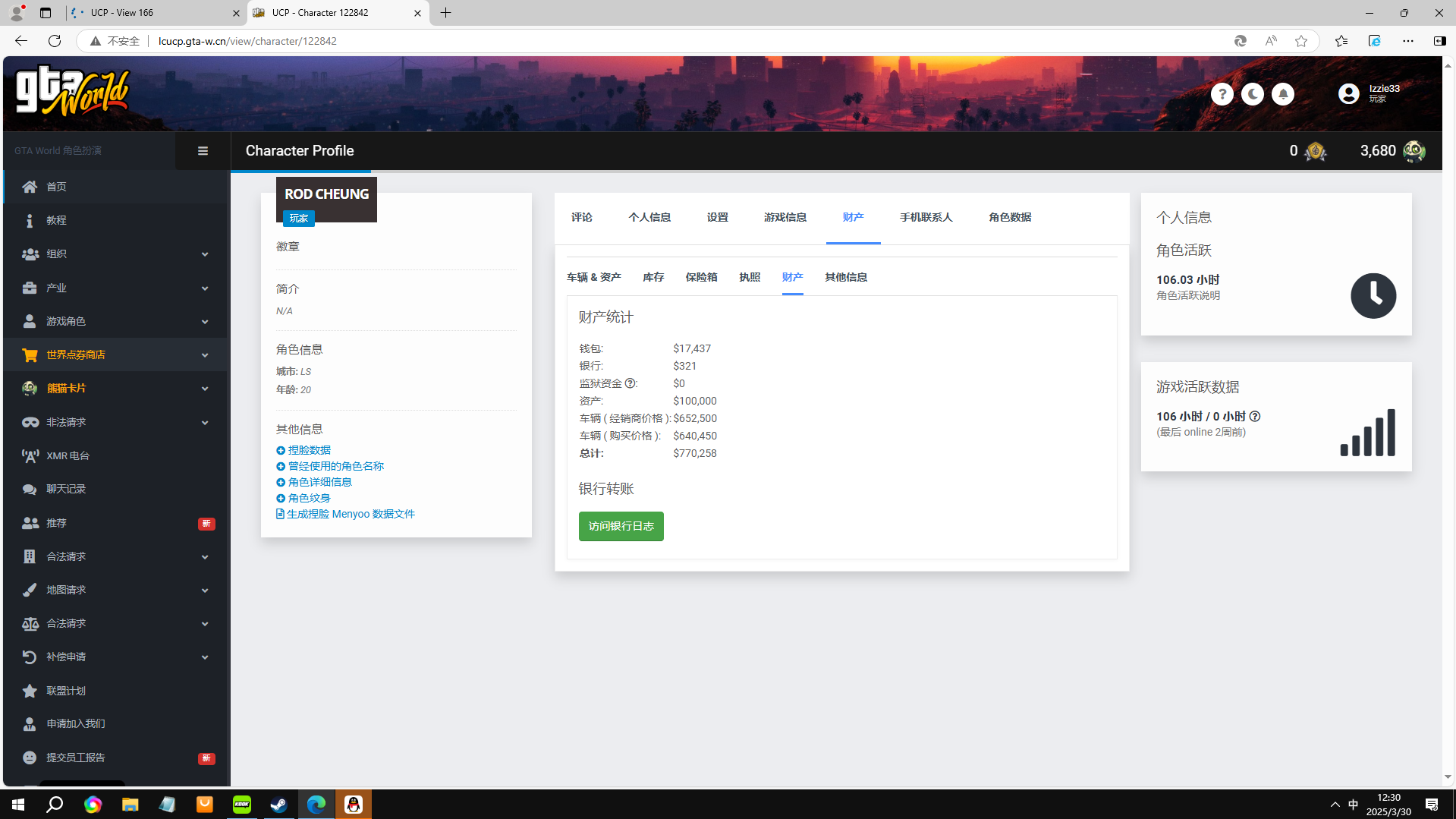Open the 角色纹身 link

[303, 498]
